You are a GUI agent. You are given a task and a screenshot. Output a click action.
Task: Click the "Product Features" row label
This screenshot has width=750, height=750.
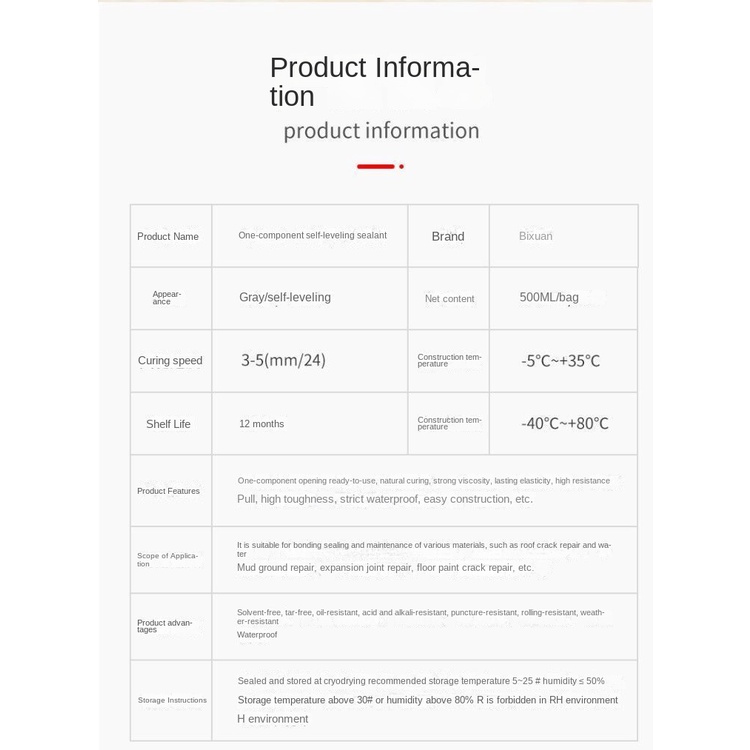(x=168, y=491)
